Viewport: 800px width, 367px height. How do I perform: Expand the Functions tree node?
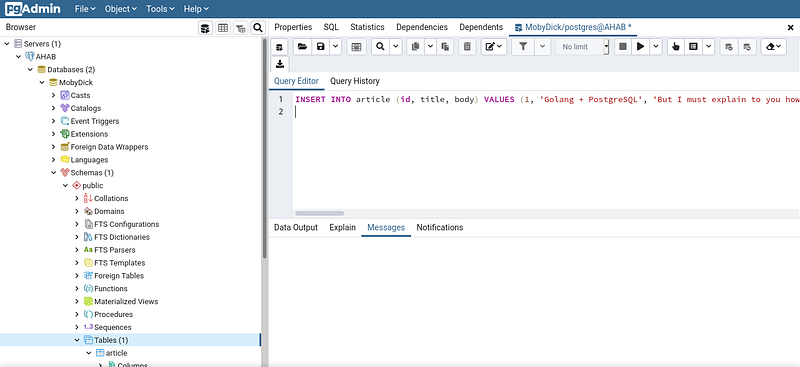click(x=77, y=288)
